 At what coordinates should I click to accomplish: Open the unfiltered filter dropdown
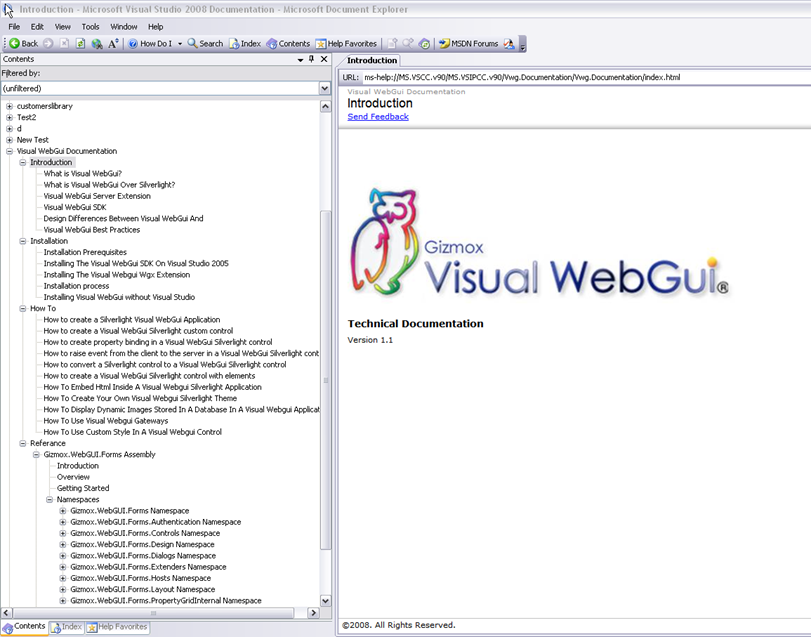click(x=324, y=89)
